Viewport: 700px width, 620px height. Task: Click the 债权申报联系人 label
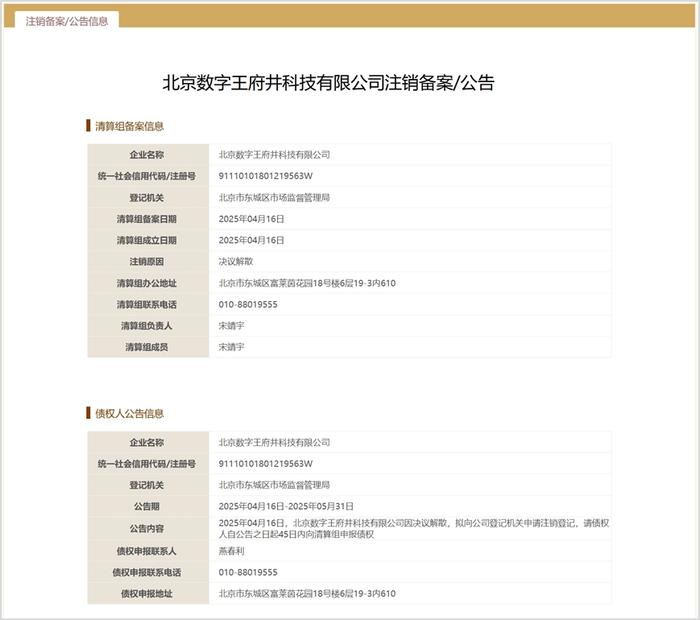coord(147,551)
